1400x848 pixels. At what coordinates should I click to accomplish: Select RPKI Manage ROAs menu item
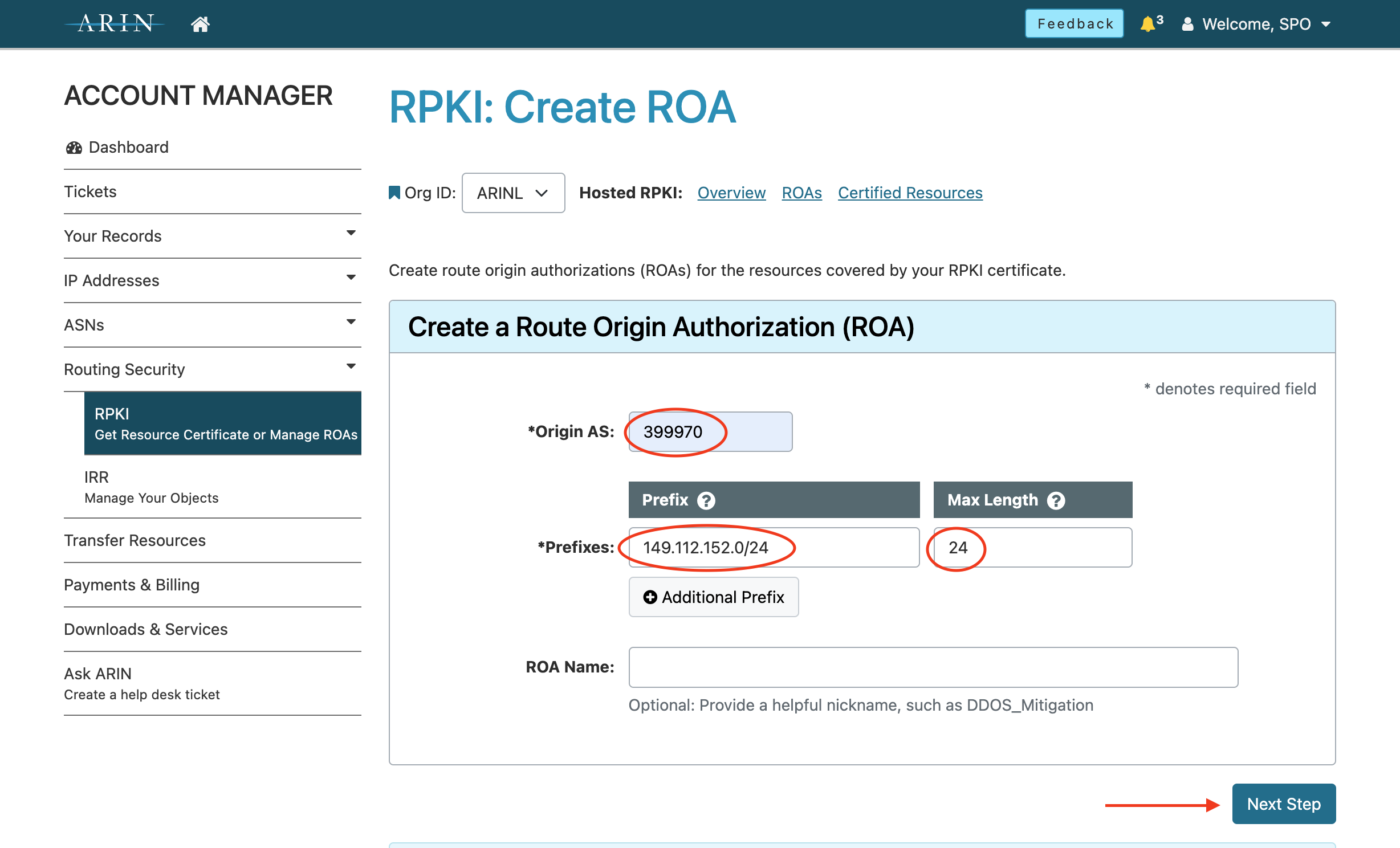pyautogui.click(x=223, y=423)
